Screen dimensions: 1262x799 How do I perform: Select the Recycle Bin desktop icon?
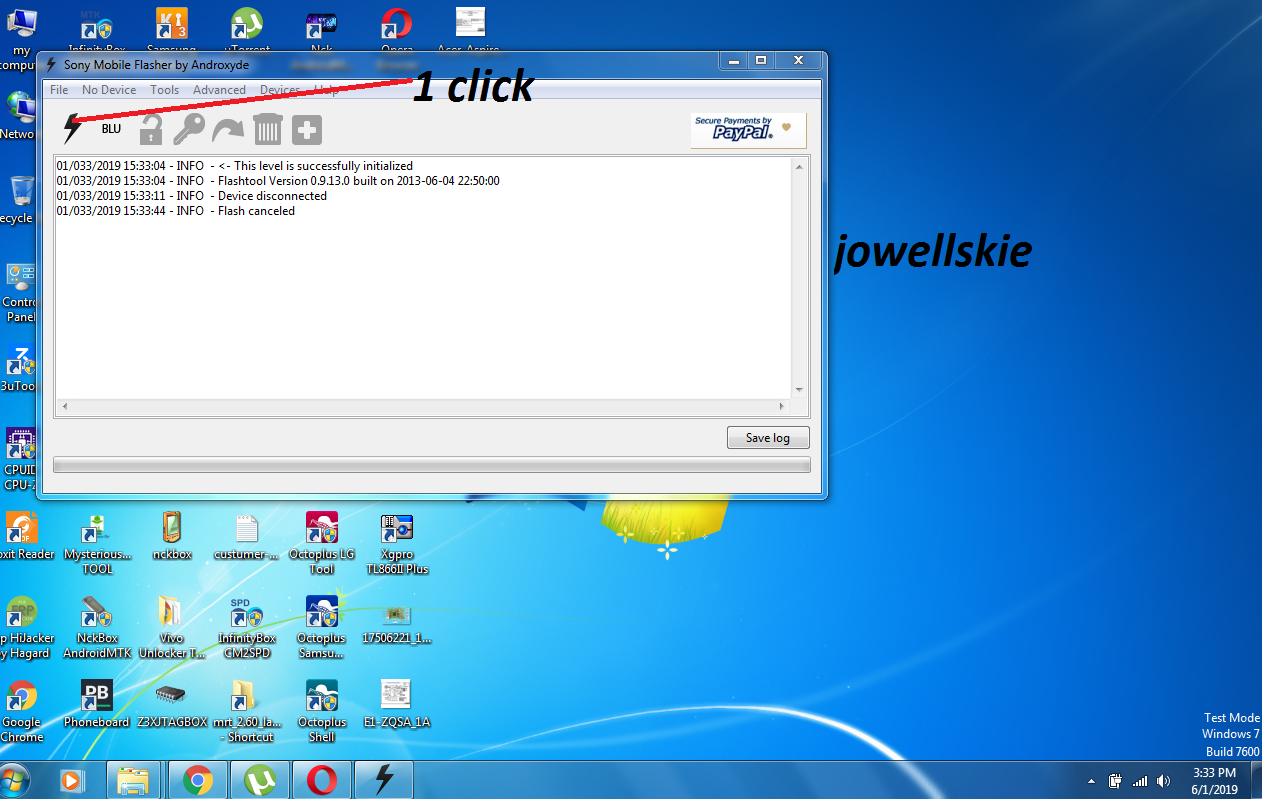tap(19, 200)
